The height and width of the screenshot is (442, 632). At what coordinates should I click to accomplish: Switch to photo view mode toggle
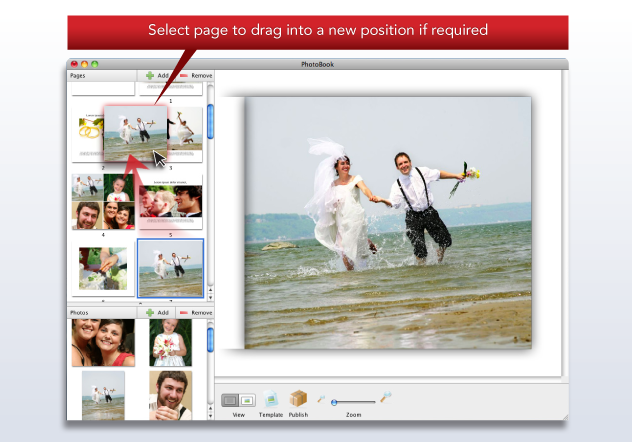click(x=247, y=400)
